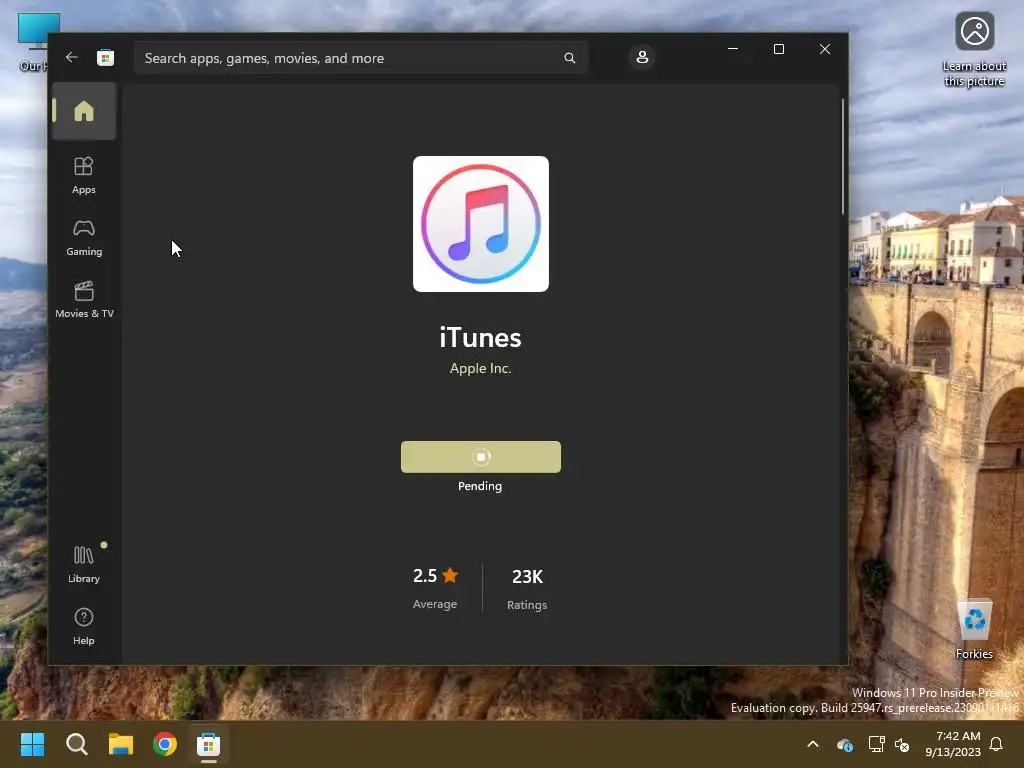Click the Pending status label
Viewport: 1024px width, 768px height.
coord(480,486)
